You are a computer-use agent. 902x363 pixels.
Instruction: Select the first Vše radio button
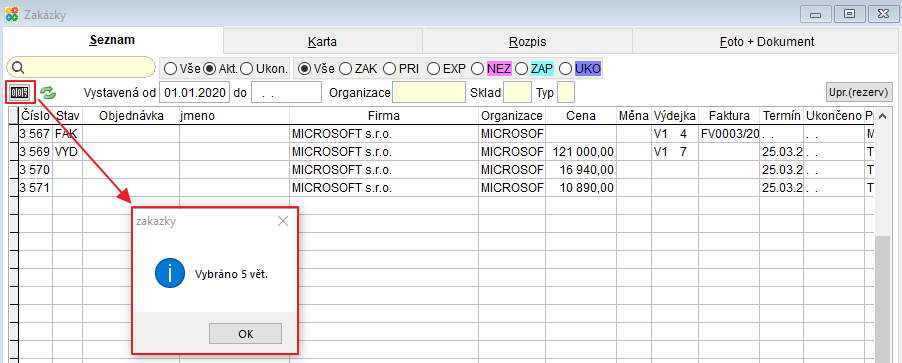tap(170, 69)
